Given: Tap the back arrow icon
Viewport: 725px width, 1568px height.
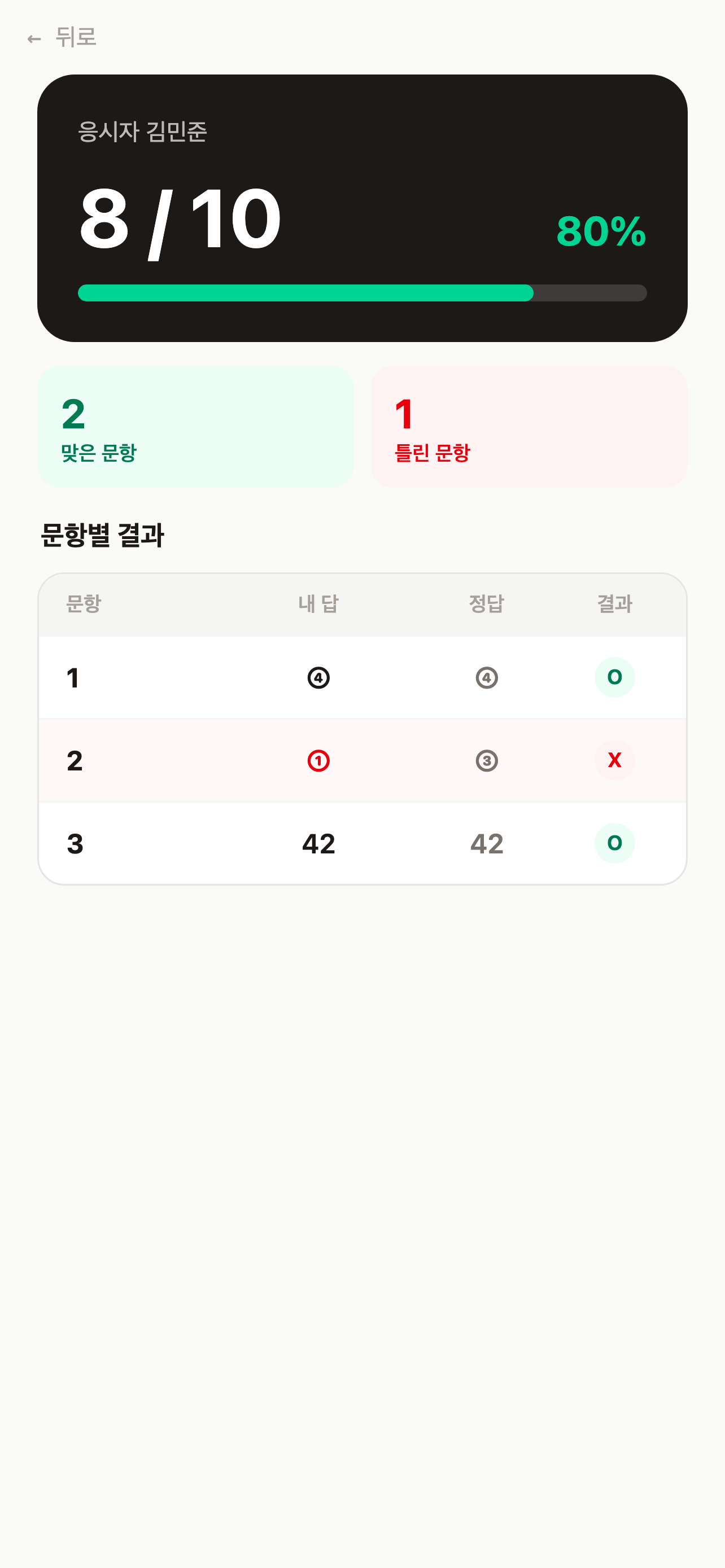Looking at the screenshot, I should coord(34,39).
